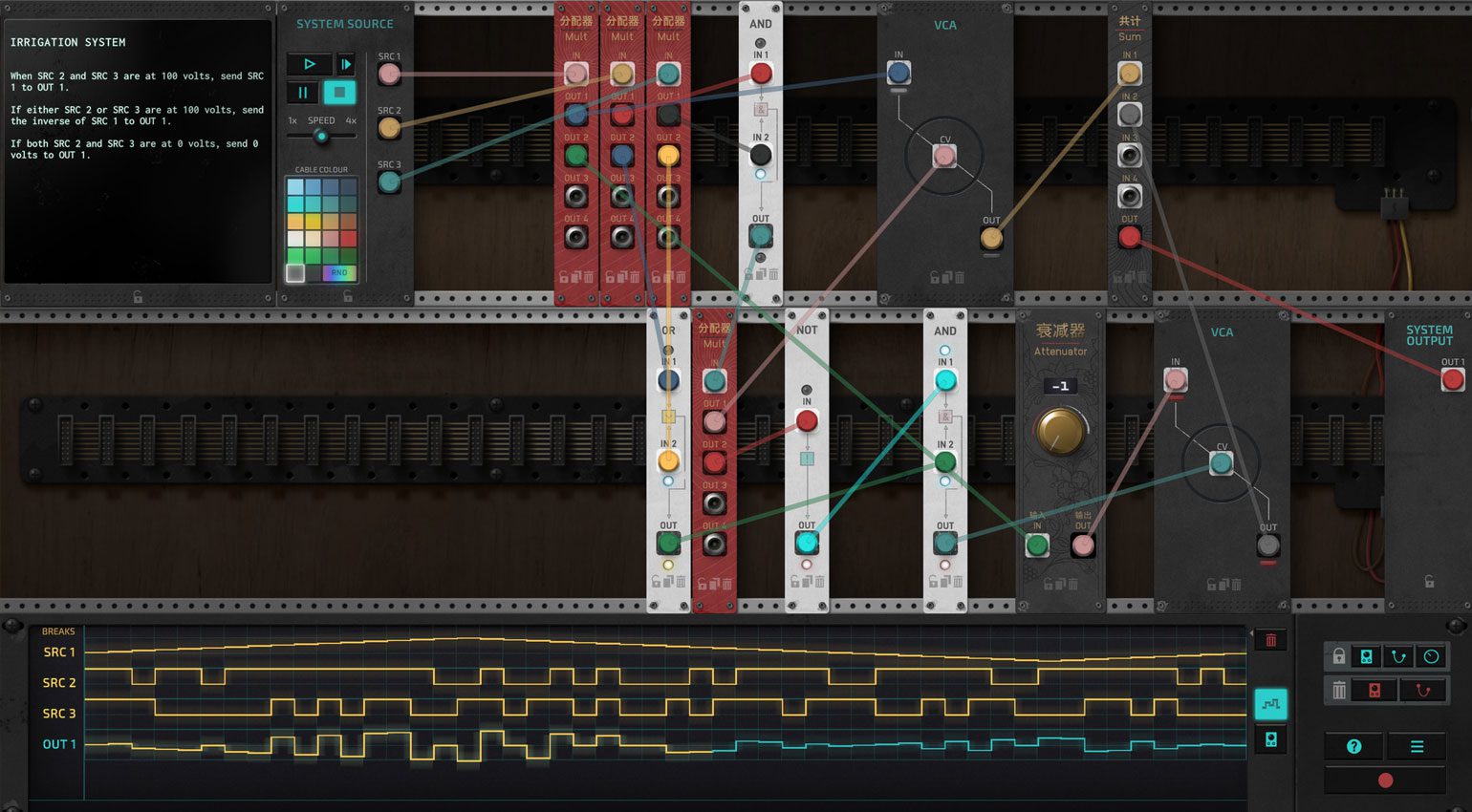Toggle the teal cable-lock icon
Viewport: 1472px width, 812px height.
[1399, 656]
